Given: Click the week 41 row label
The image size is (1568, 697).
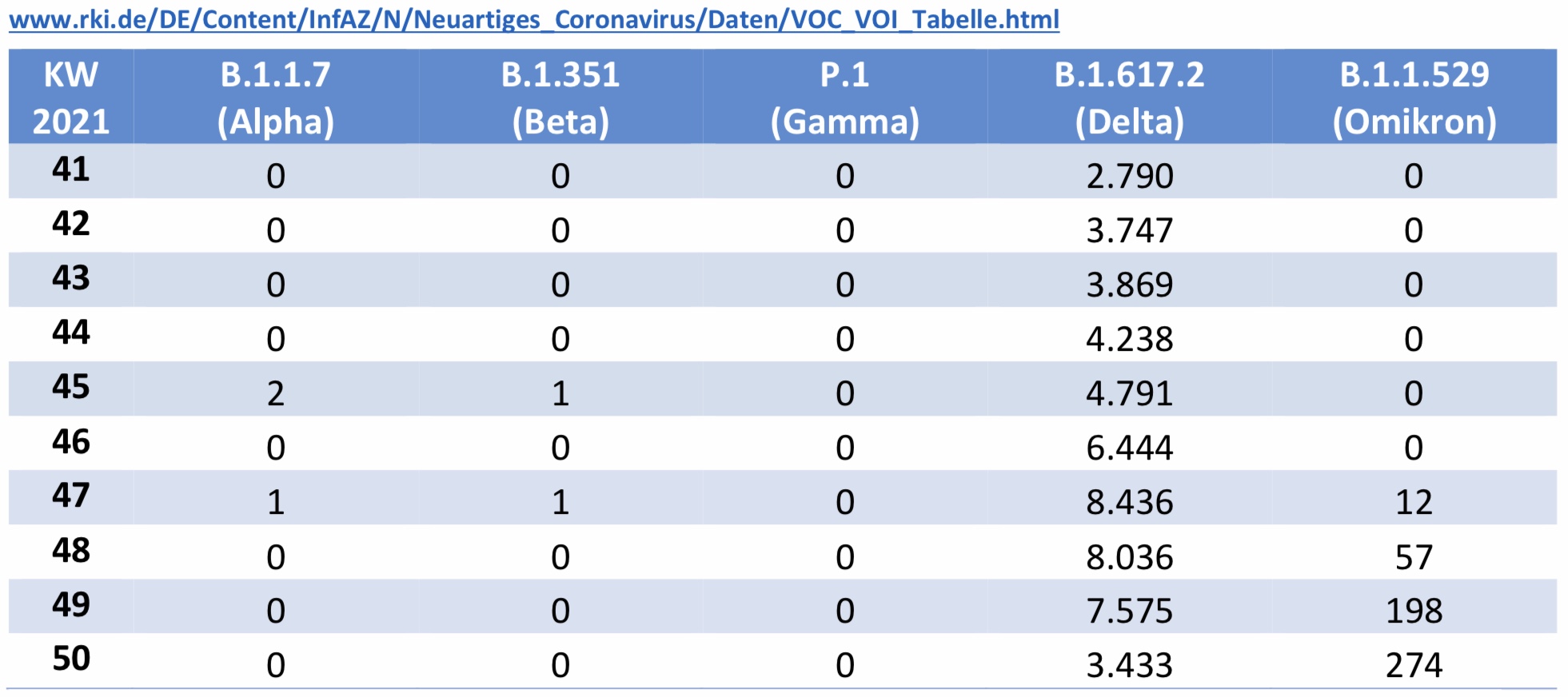Looking at the screenshot, I should (70, 169).
